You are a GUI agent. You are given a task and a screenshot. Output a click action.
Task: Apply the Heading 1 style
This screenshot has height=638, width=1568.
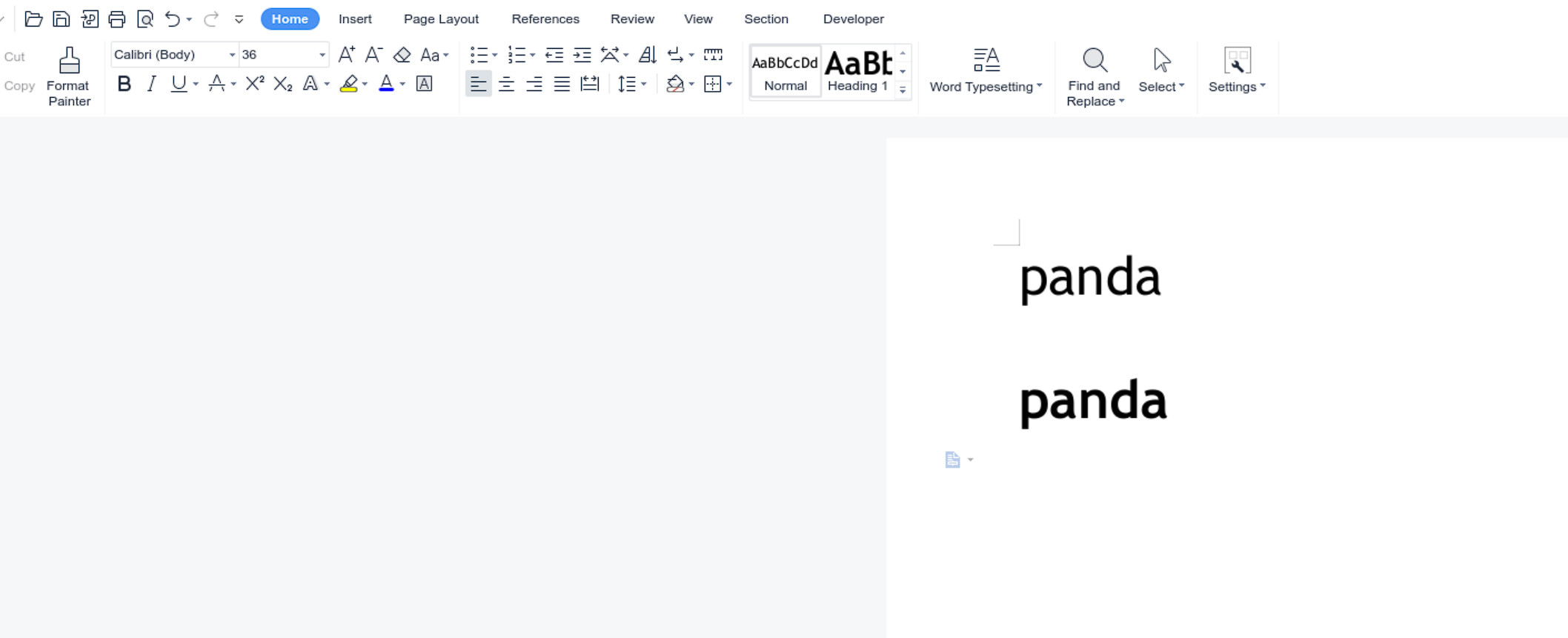pyautogui.click(x=857, y=71)
